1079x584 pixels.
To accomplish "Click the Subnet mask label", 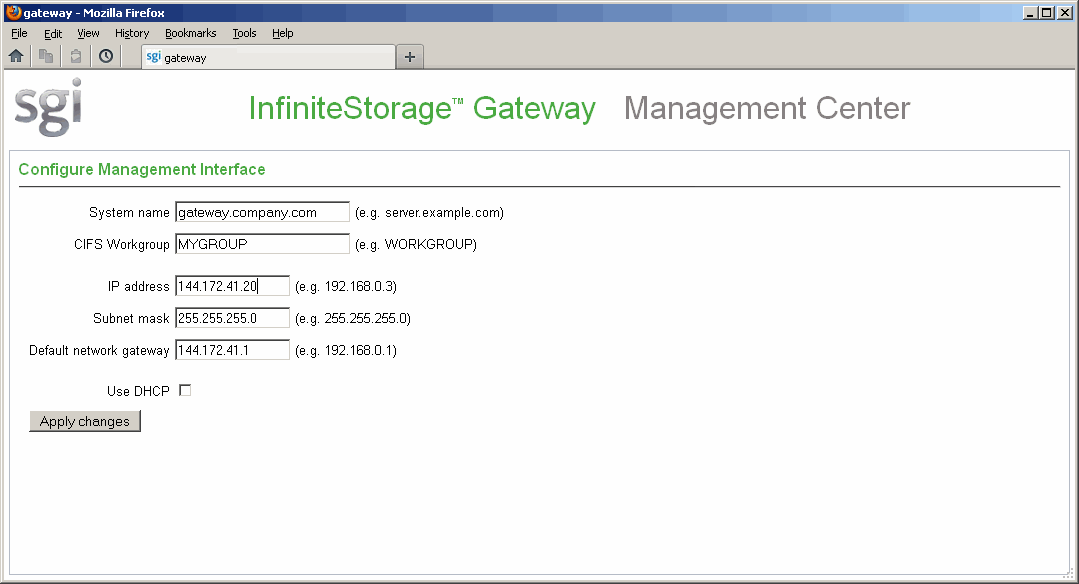I will tap(131, 318).
